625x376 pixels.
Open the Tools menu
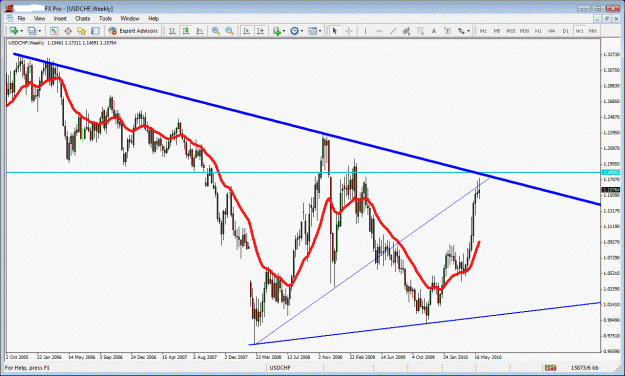point(105,18)
